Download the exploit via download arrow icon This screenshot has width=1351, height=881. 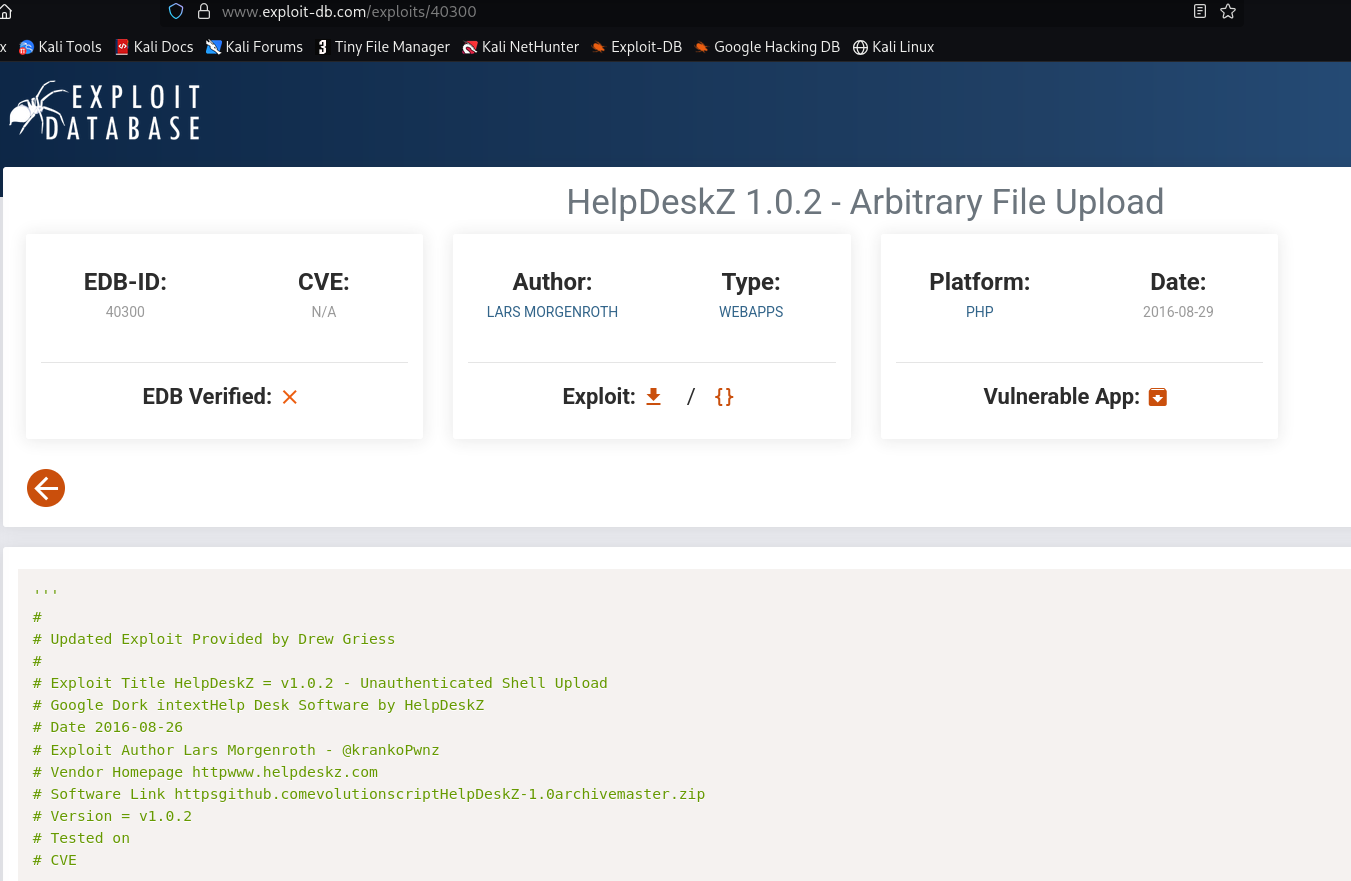tap(653, 396)
